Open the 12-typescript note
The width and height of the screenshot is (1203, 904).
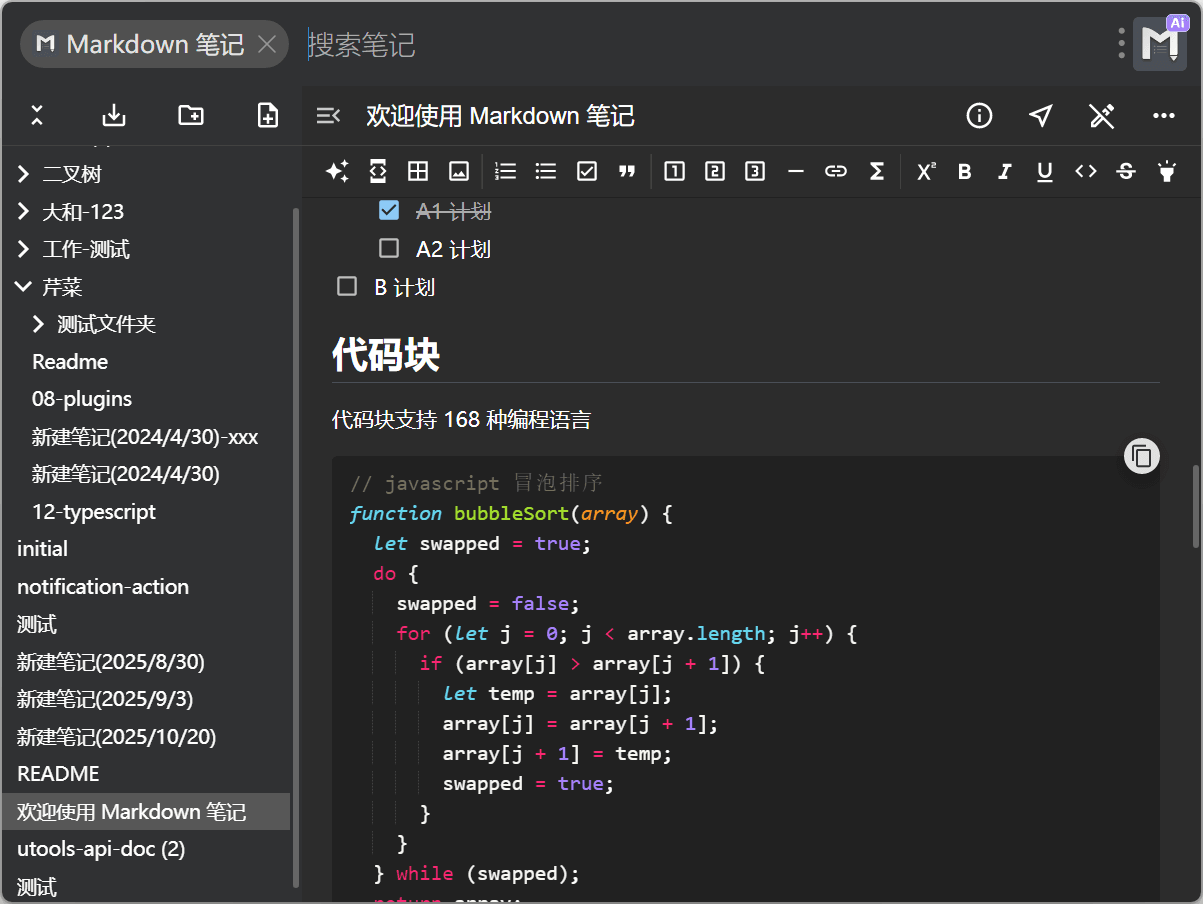tap(94, 512)
